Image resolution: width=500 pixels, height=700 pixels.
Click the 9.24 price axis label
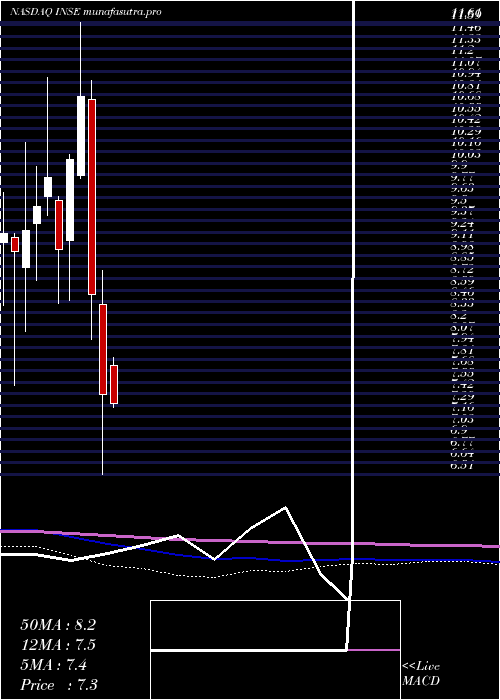pos(463,225)
